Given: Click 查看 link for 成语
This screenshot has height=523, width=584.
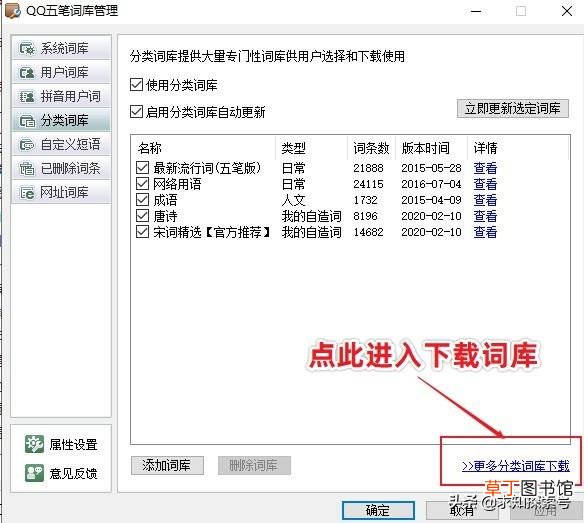Looking at the screenshot, I should pos(485,200).
